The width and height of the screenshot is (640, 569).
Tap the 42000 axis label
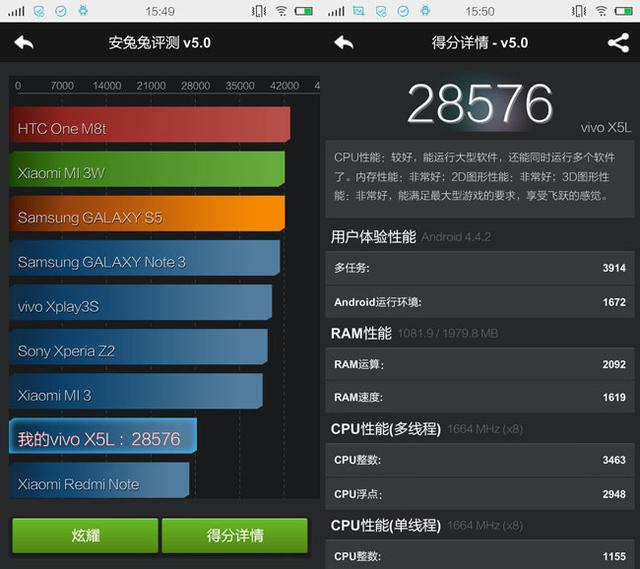[x=284, y=86]
